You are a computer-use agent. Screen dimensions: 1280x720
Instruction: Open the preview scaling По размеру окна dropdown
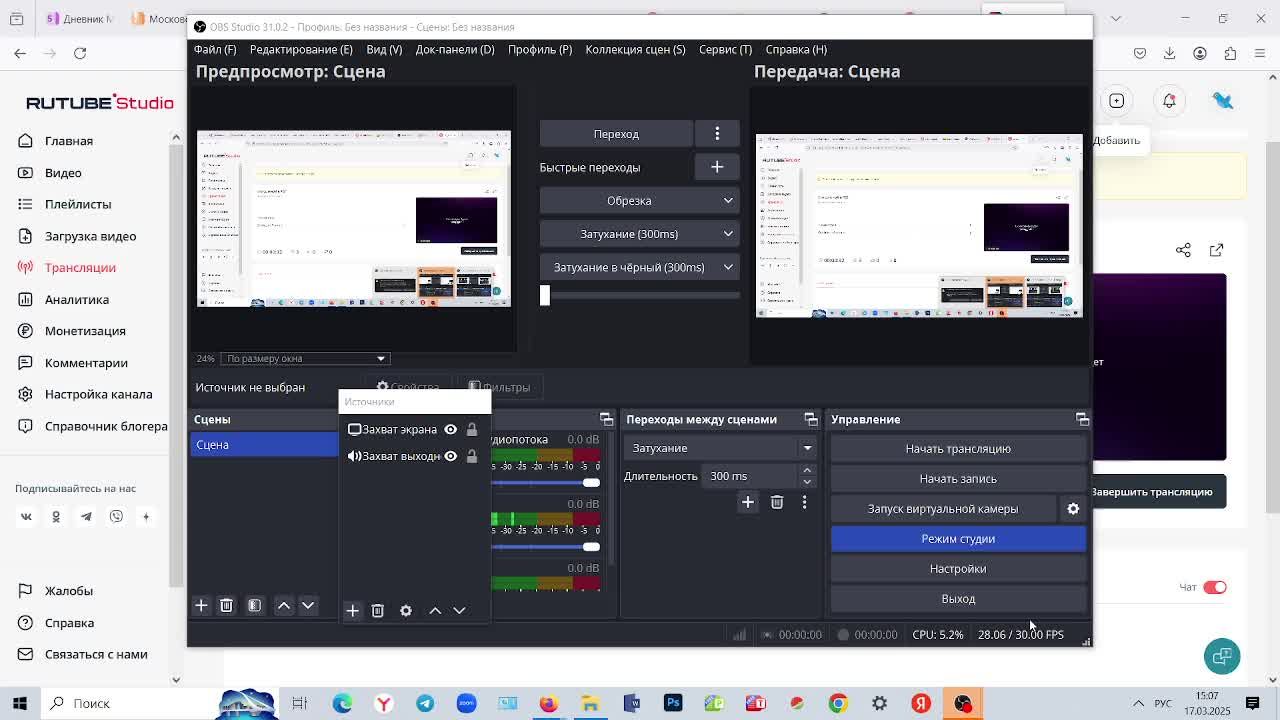pyautogui.click(x=305, y=358)
